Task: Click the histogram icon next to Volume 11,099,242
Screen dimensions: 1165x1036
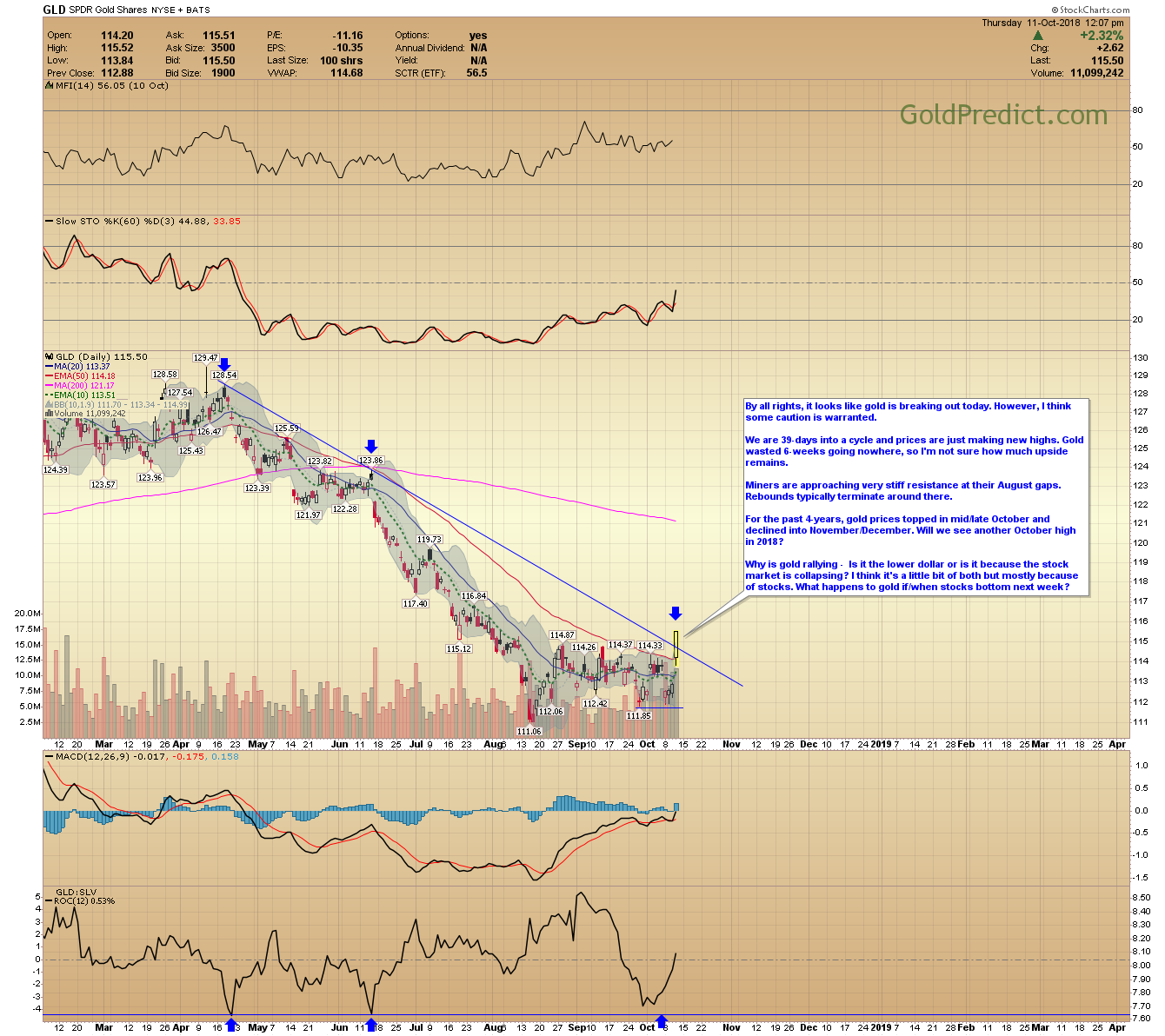Action: click(48, 413)
